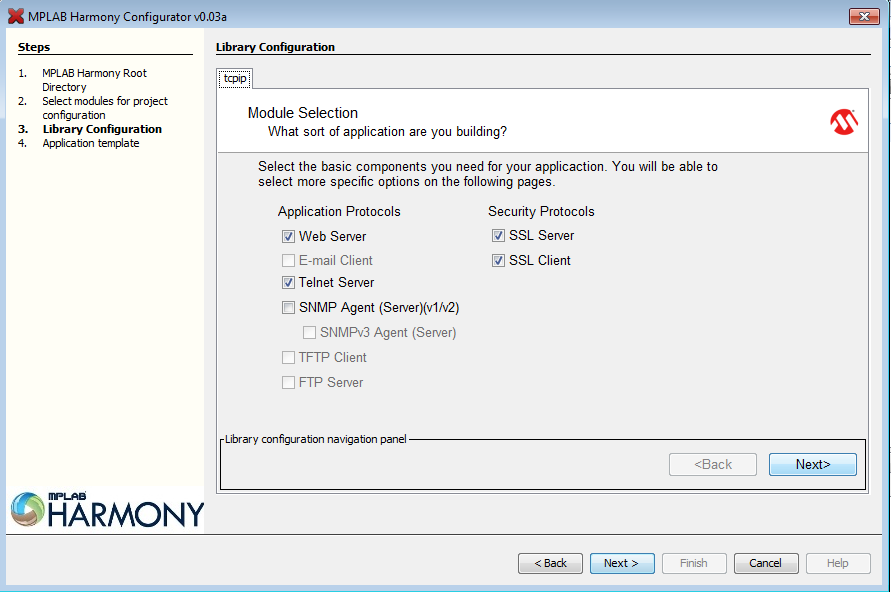The image size is (891, 592).
Task: Click the Security Protocols label
Action: 541,211
